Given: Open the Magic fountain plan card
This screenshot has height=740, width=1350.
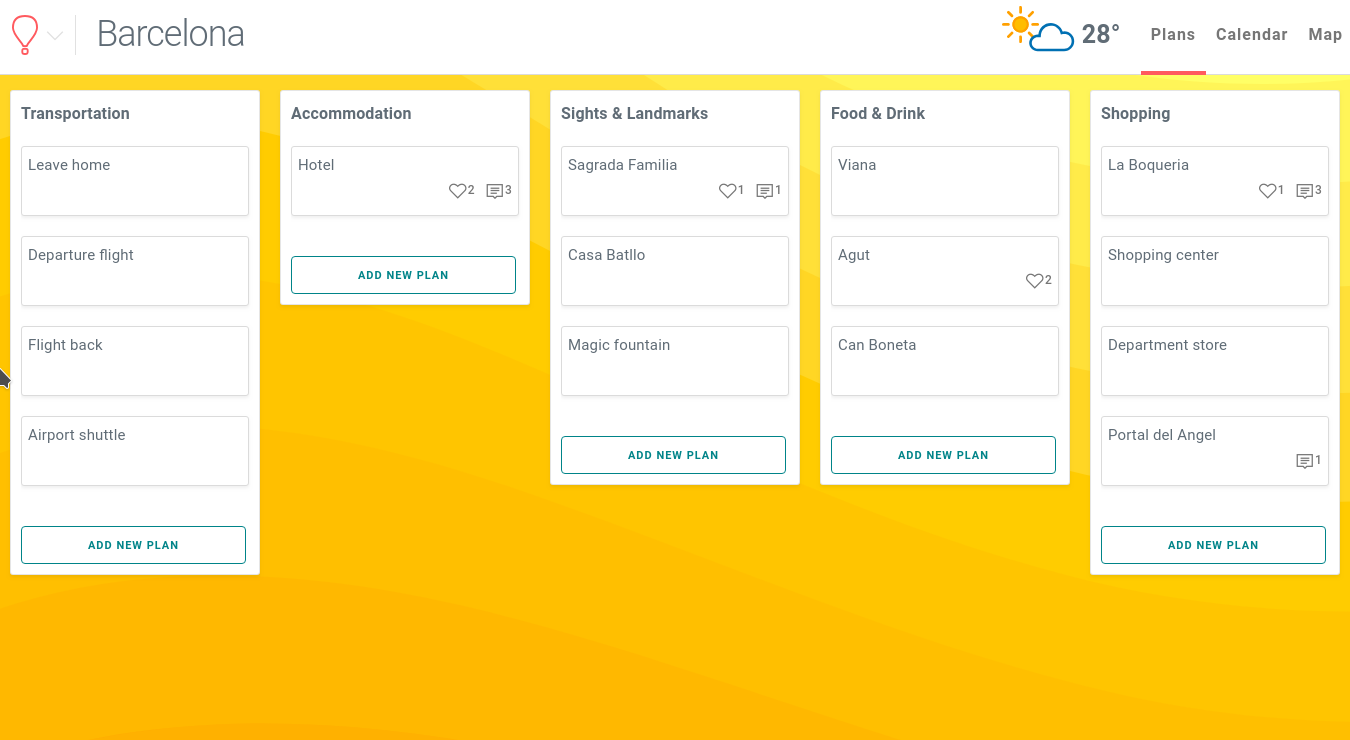Looking at the screenshot, I should [x=675, y=360].
